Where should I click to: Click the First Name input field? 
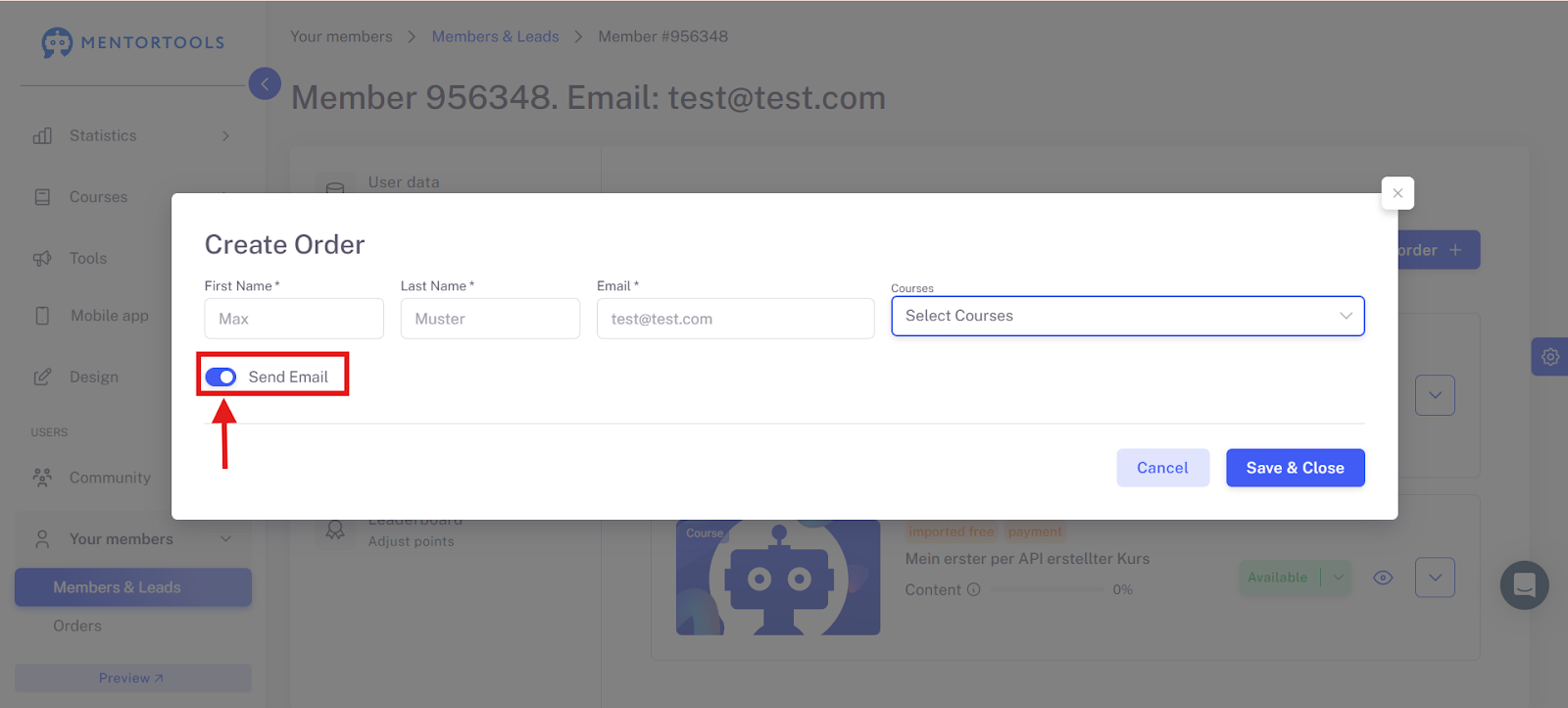coord(294,319)
